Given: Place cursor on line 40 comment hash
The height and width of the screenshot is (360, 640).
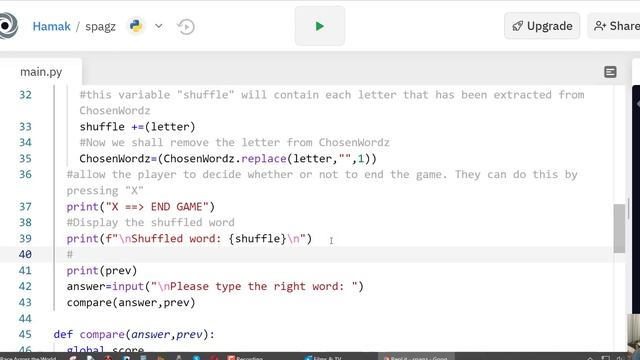Looking at the screenshot, I should pyautogui.click(x=70, y=254).
